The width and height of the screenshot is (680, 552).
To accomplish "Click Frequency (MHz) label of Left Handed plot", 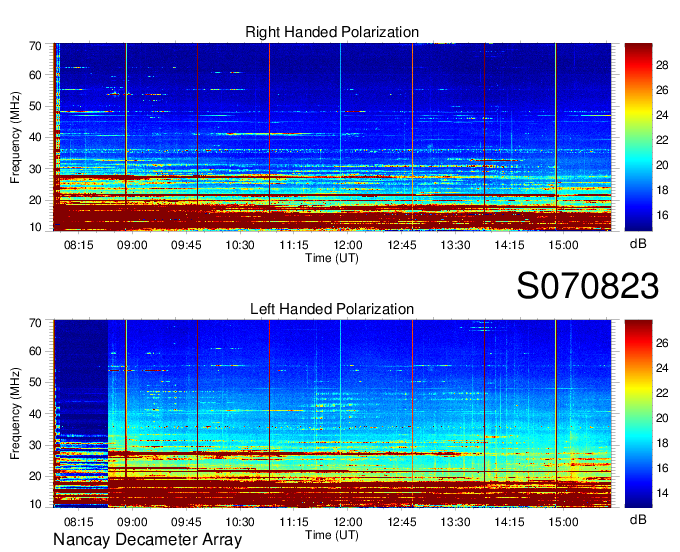I will coord(15,414).
